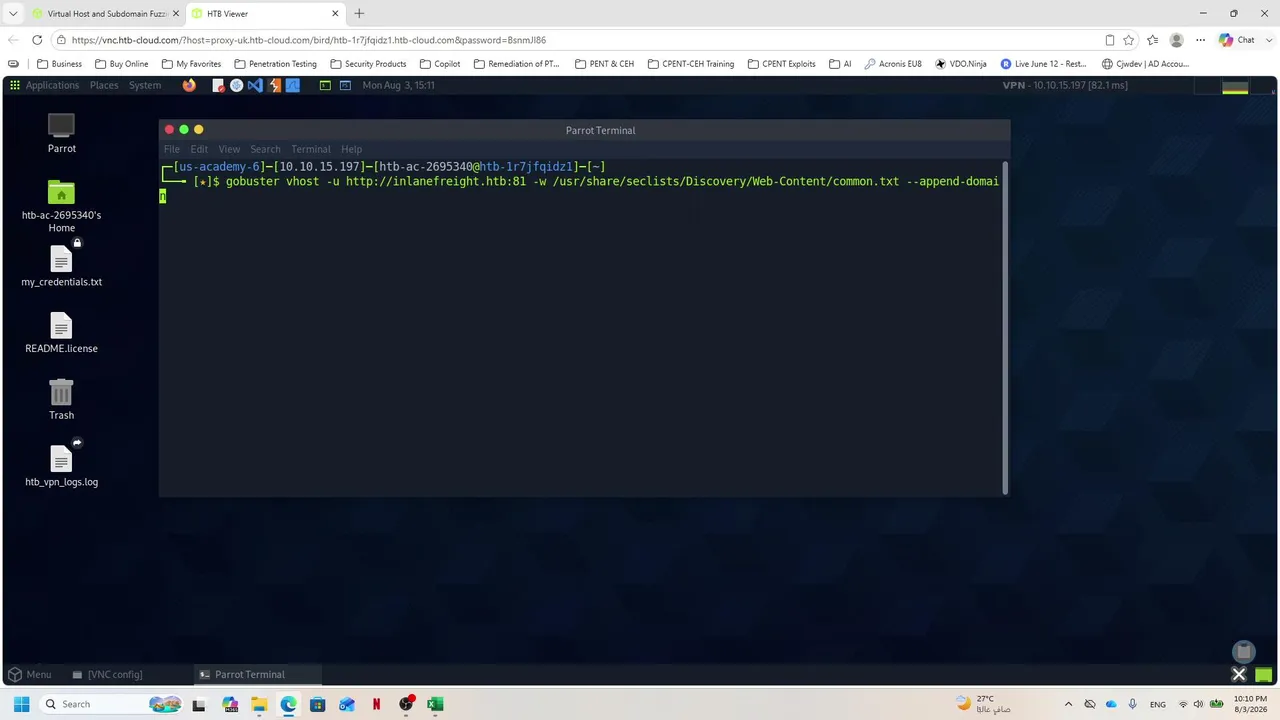Close the HTB Viewer tab
This screenshot has height=720, width=1280.
(x=335, y=13)
